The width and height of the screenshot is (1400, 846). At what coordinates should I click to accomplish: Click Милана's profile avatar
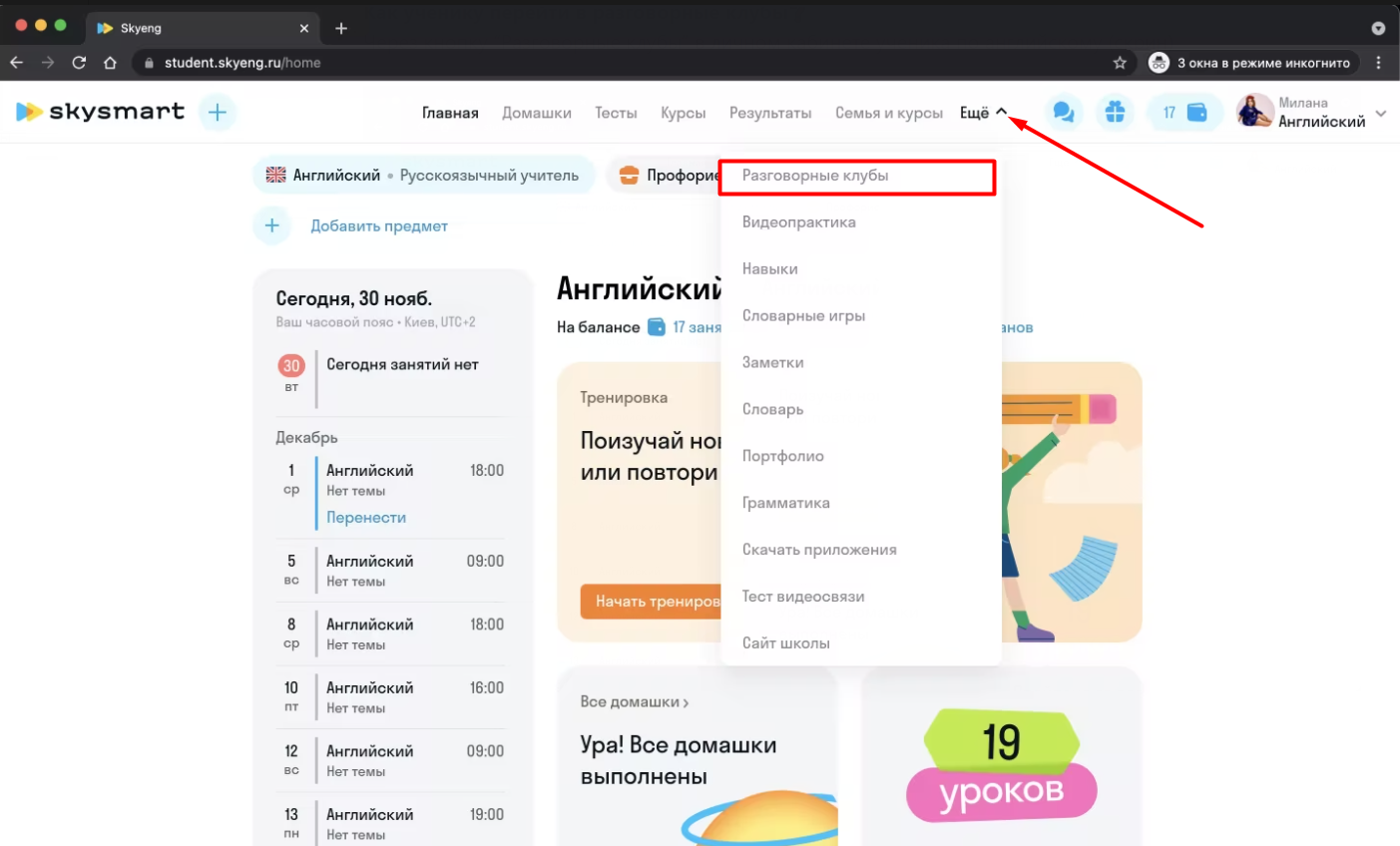coord(1254,111)
